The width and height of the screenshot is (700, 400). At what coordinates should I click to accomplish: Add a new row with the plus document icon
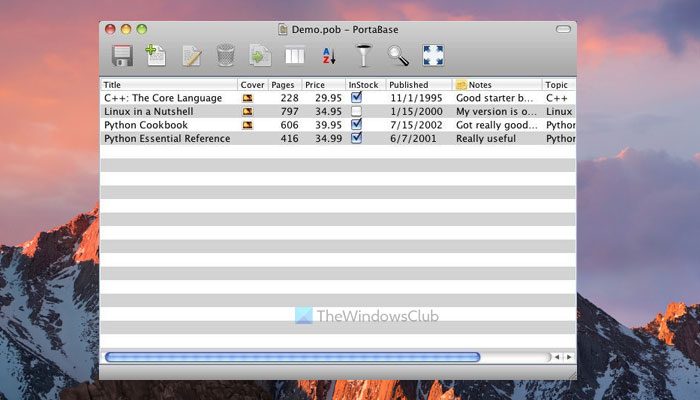156,55
